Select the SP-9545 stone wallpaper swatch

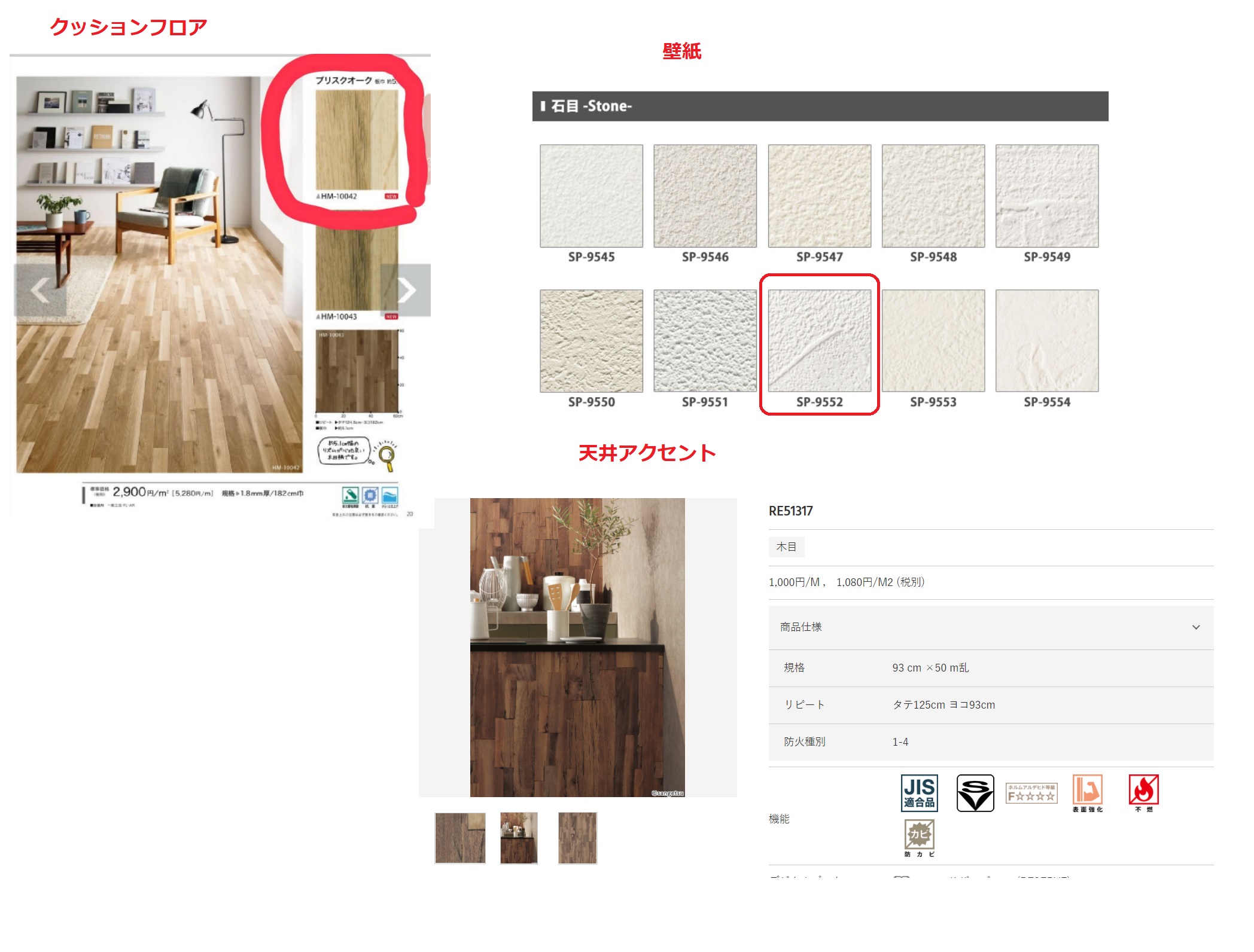(x=591, y=196)
